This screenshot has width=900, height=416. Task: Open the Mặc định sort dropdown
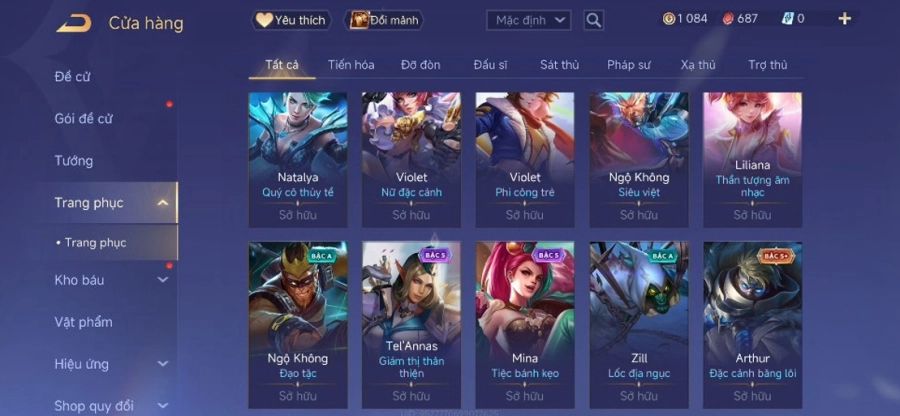coord(529,21)
